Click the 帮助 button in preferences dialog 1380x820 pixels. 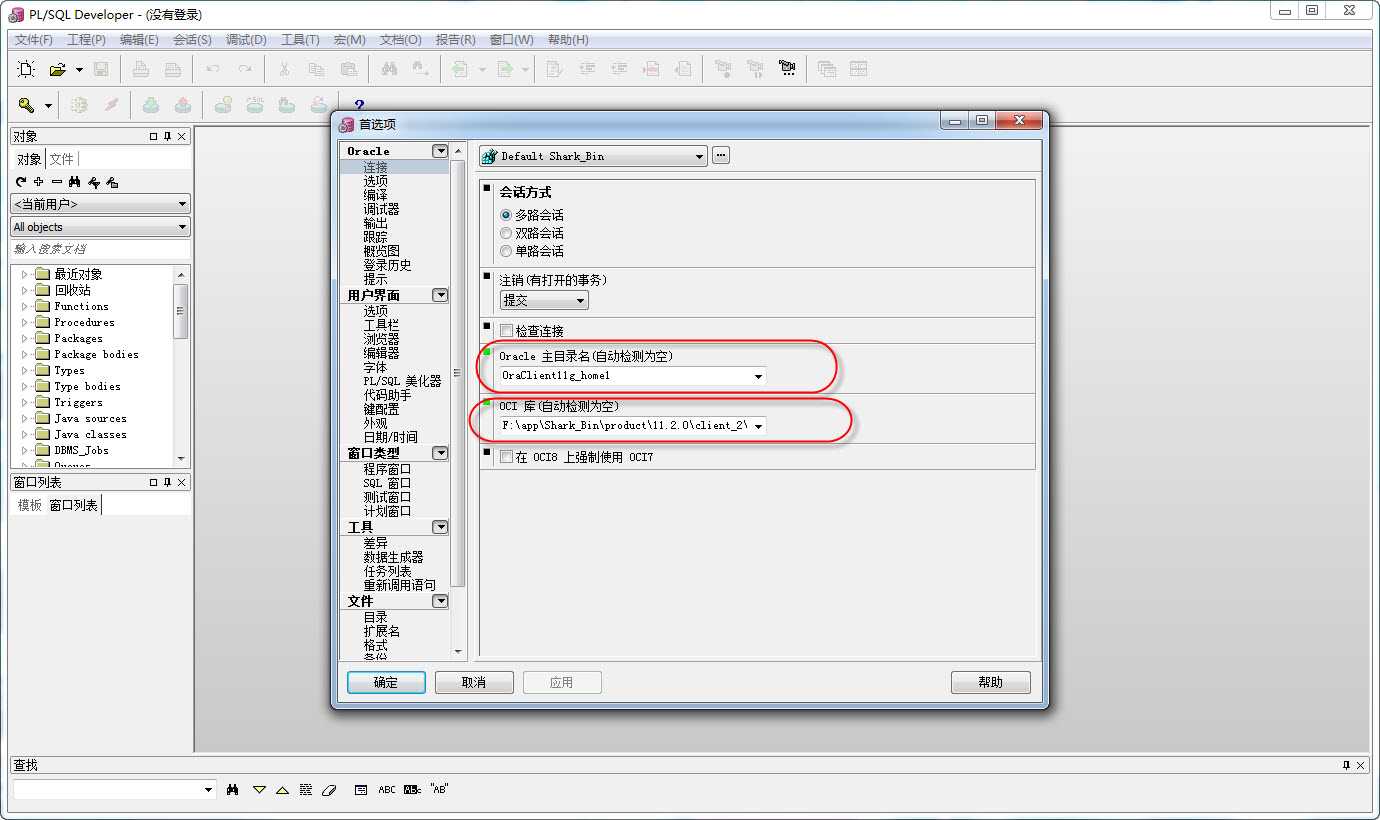point(990,682)
